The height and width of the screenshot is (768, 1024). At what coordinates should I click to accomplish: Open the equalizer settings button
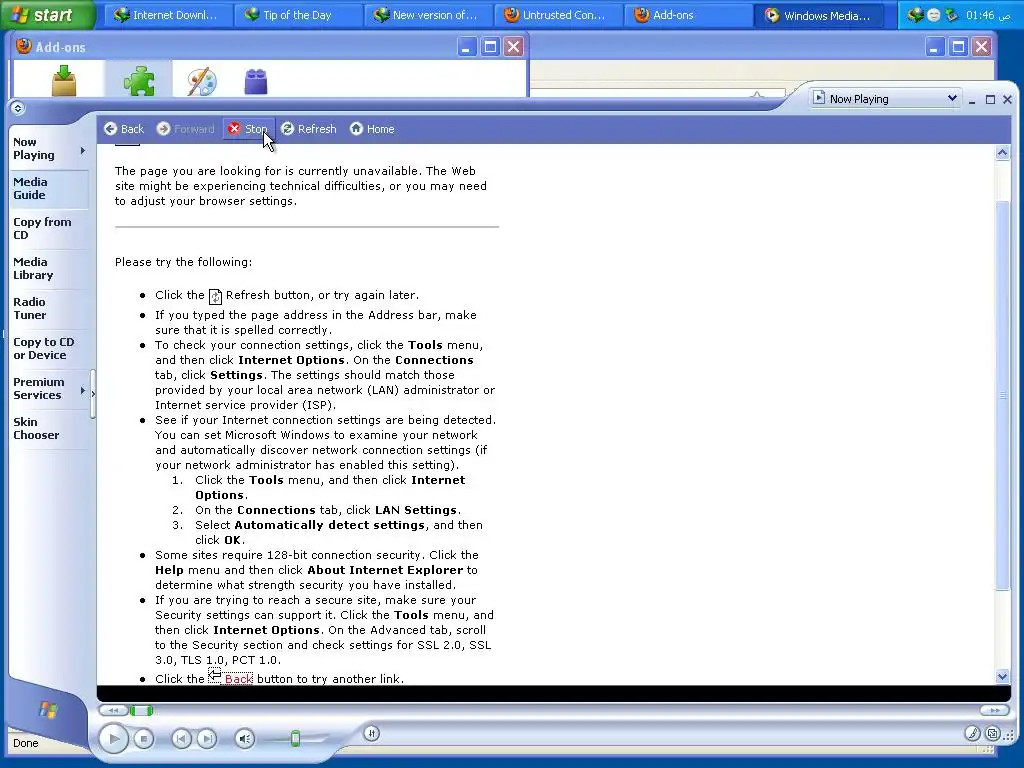click(x=372, y=733)
